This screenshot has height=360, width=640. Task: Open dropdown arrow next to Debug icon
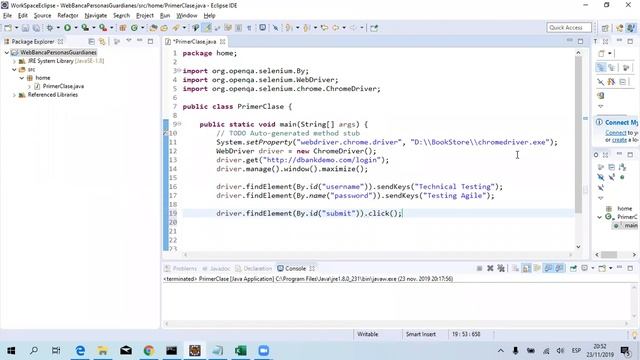click(x=58, y=28)
